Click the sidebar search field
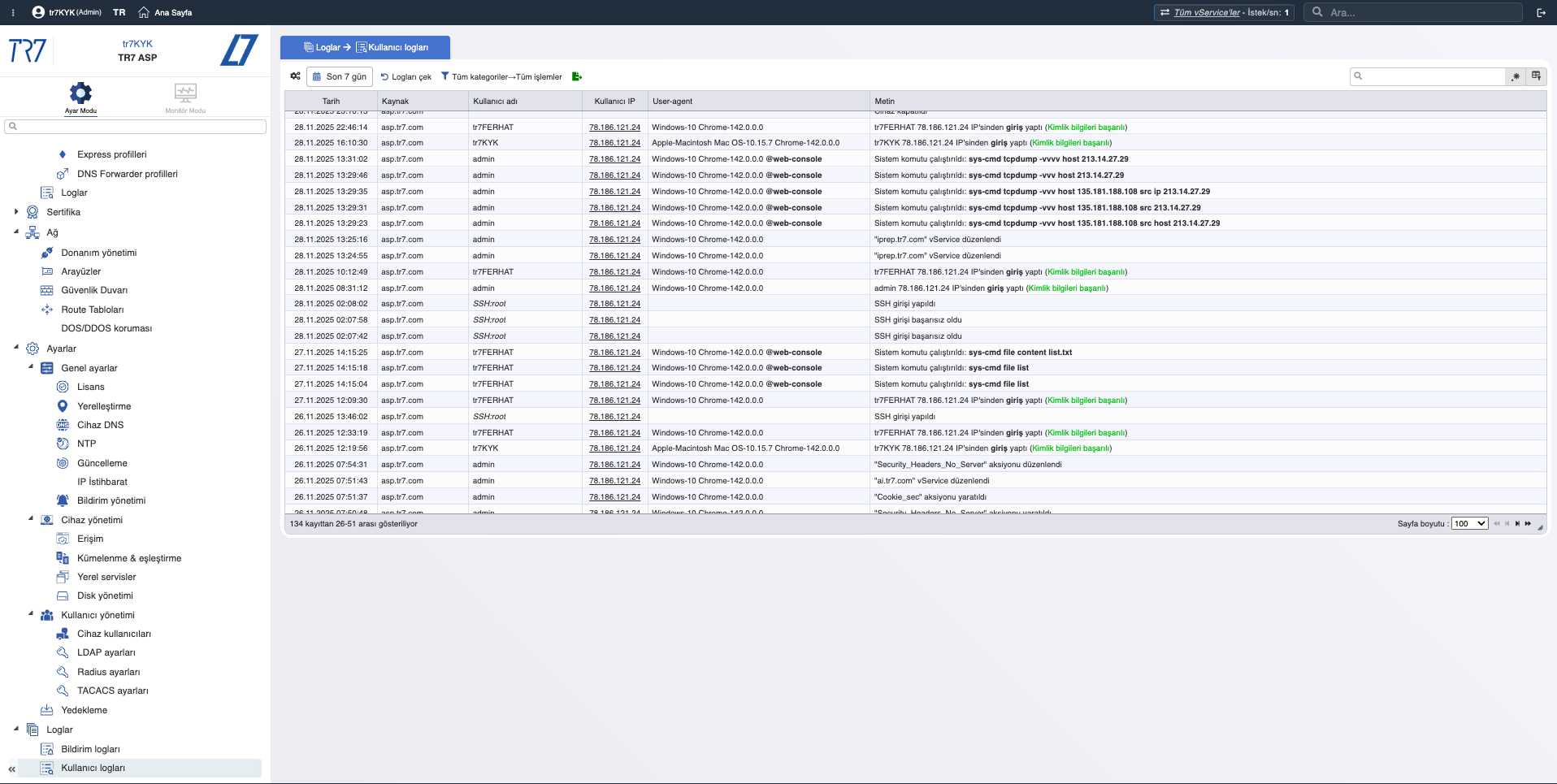1557x784 pixels. 136,126
